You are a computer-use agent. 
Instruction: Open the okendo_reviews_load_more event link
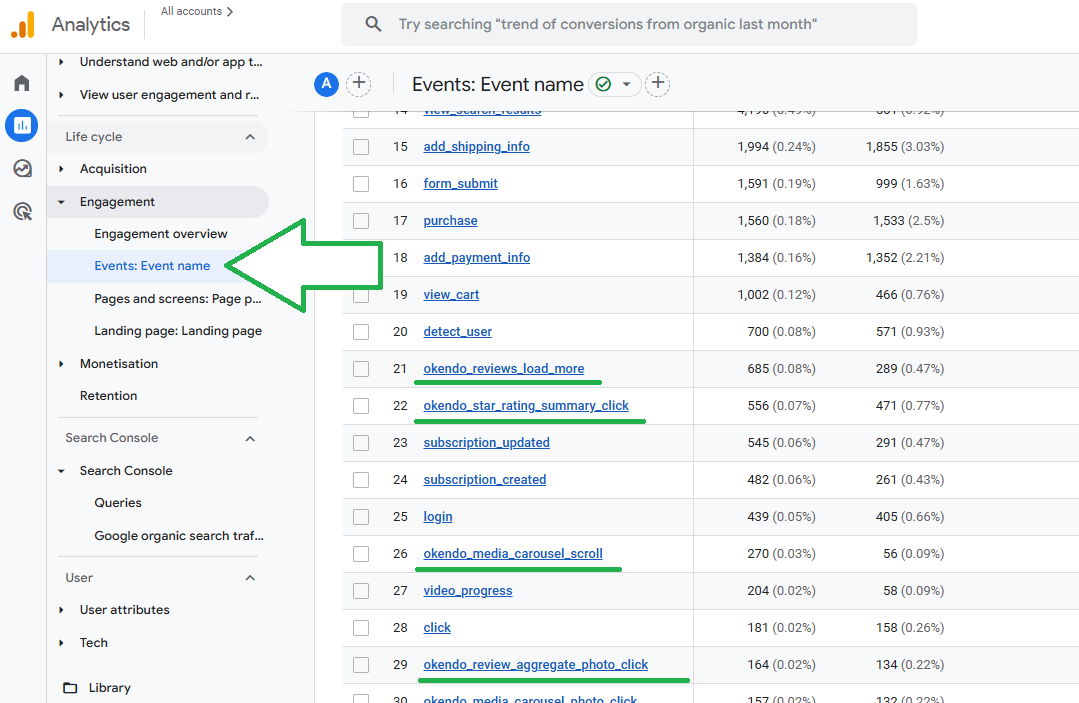tap(504, 369)
